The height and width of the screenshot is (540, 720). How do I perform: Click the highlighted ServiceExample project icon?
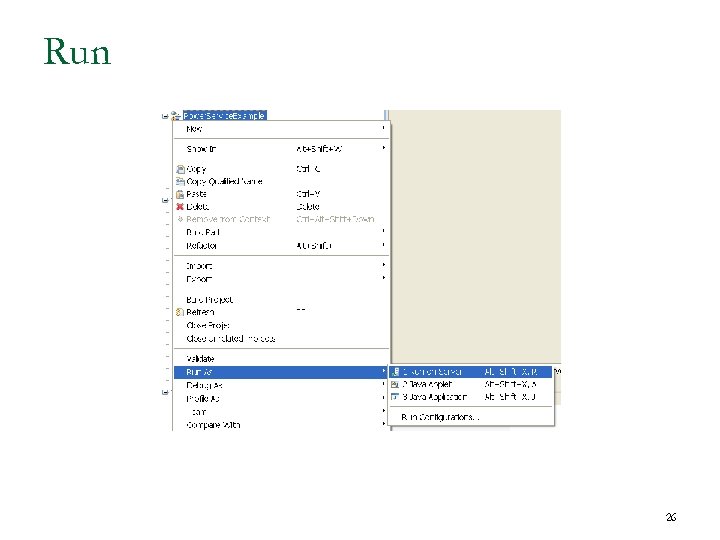[175, 116]
